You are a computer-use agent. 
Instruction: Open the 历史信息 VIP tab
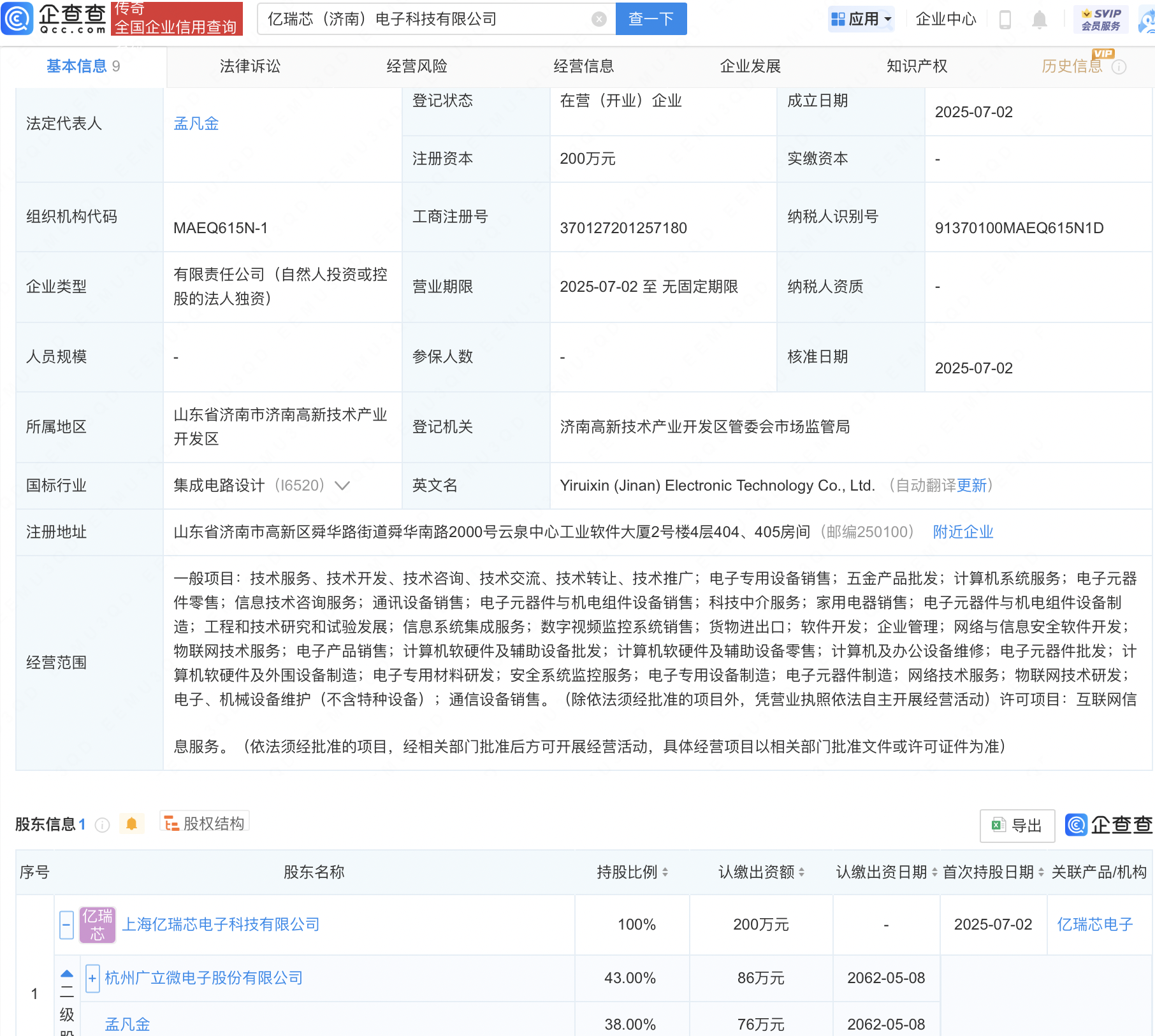pos(1072,66)
